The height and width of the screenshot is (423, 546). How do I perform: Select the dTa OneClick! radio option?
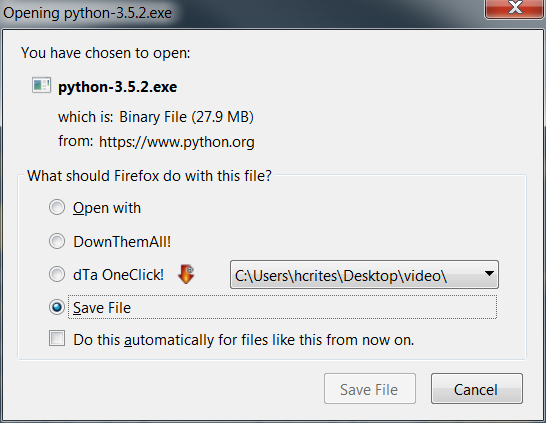57,274
